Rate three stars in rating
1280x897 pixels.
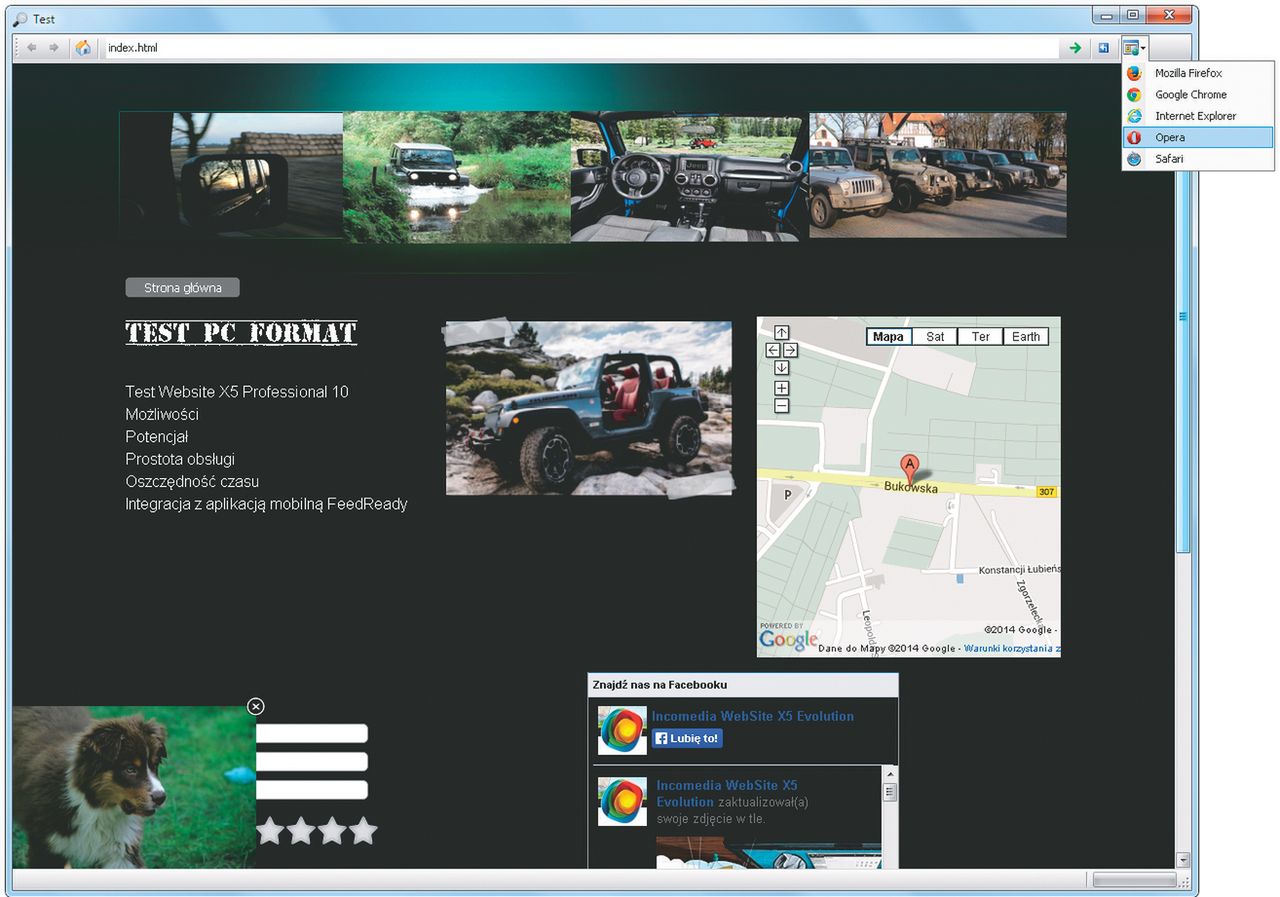(332, 830)
